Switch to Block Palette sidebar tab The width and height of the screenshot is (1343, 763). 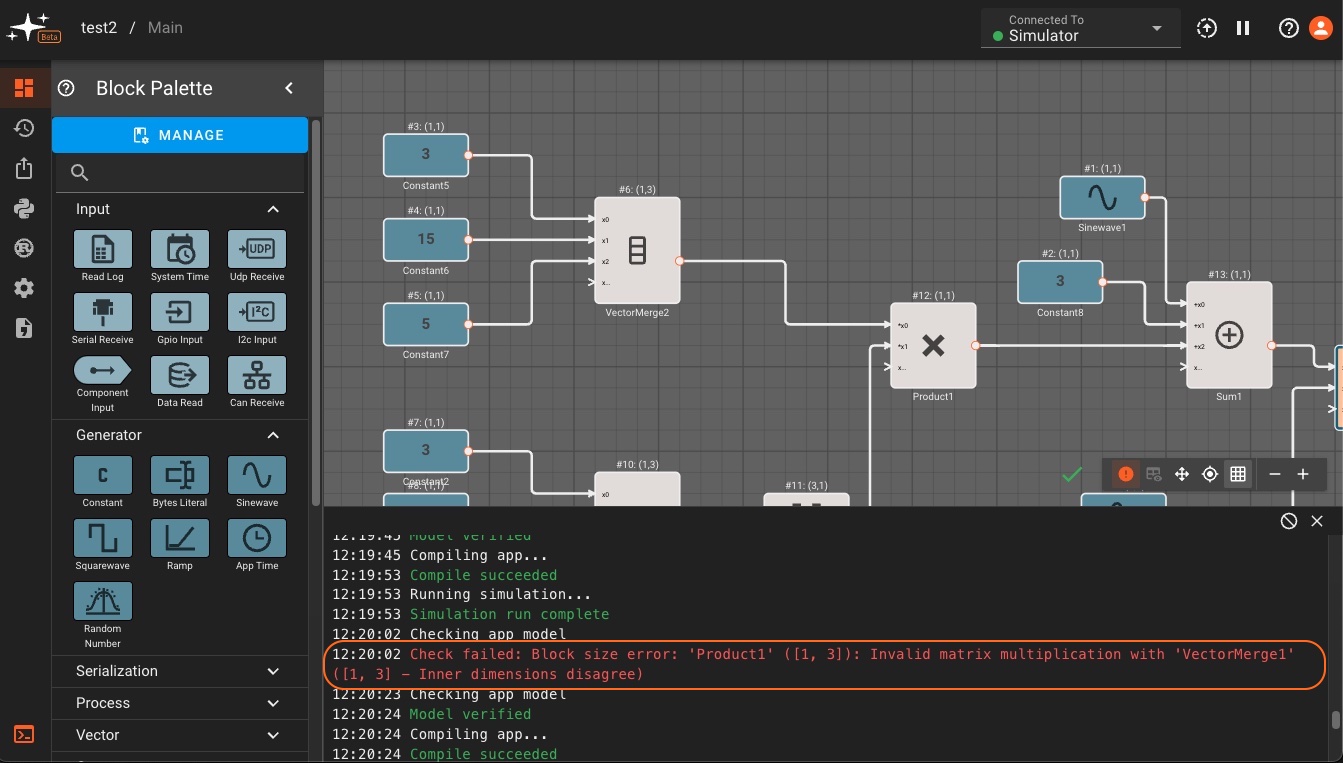pos(24,88)
